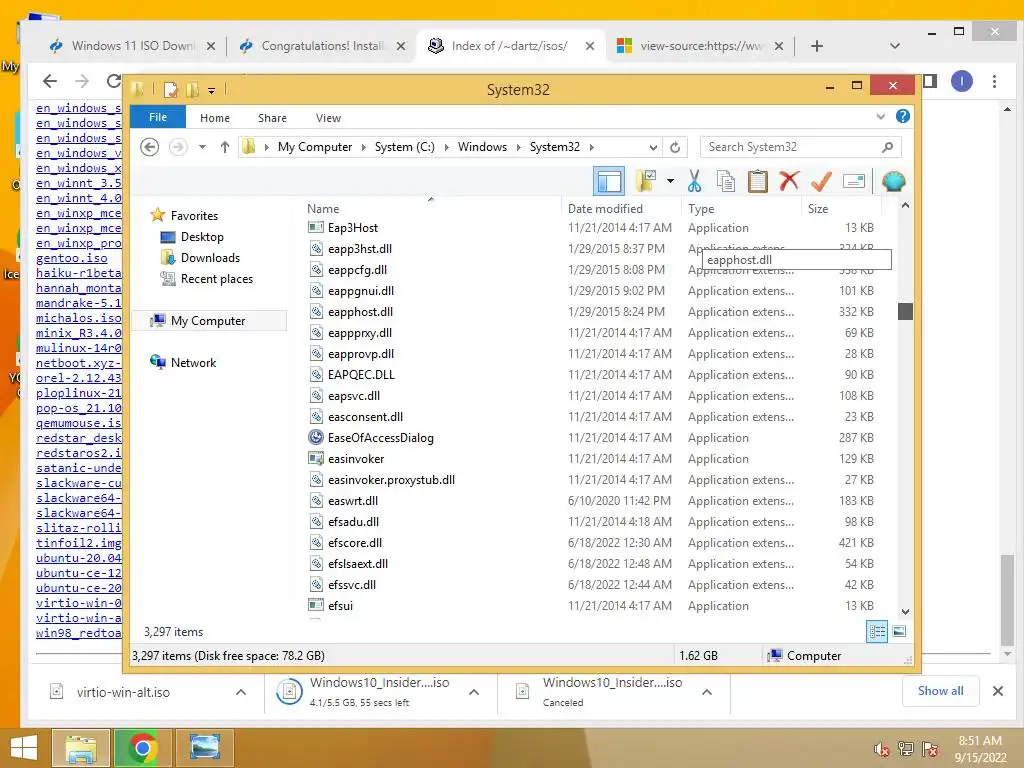The image size is (1024, 768).
Task: Open a new browser tab with plus button
Action: [x=816, y=46]
